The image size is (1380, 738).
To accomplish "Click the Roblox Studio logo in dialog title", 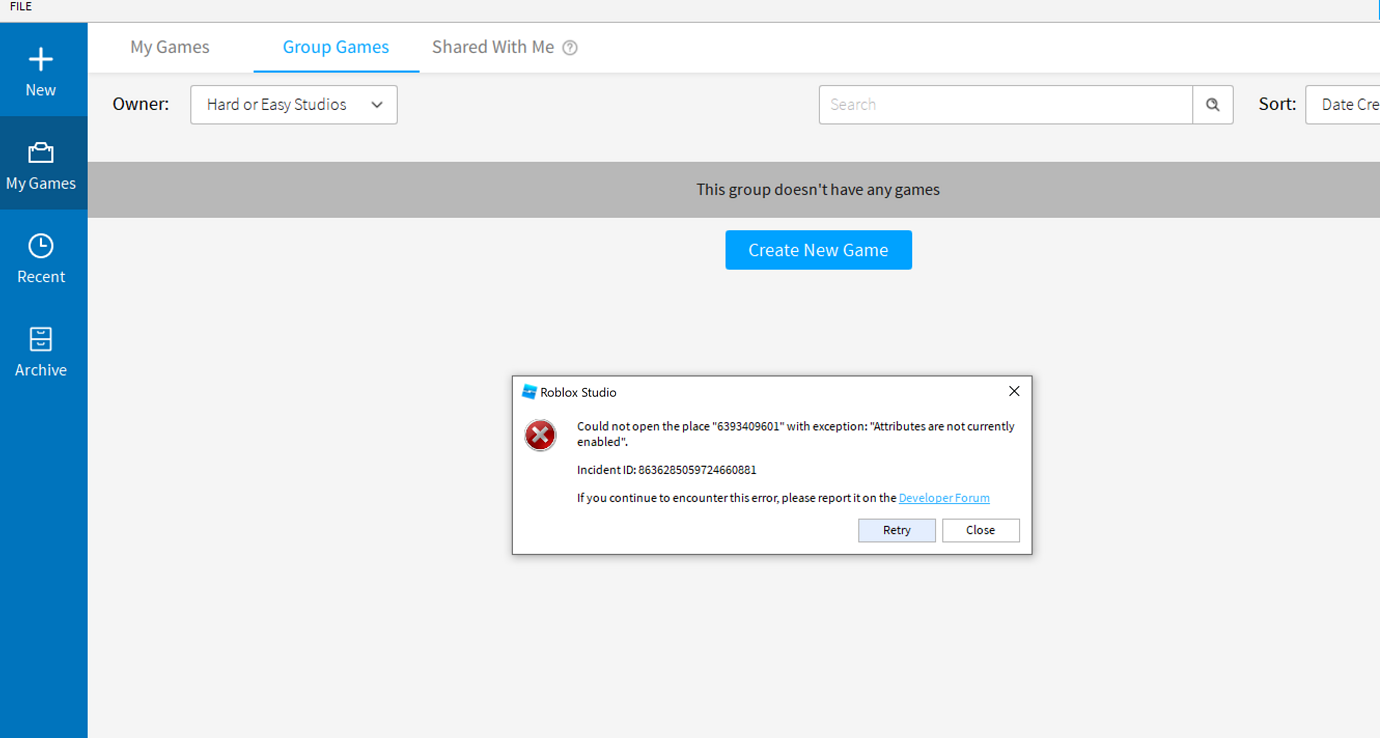I will [530, 392].
